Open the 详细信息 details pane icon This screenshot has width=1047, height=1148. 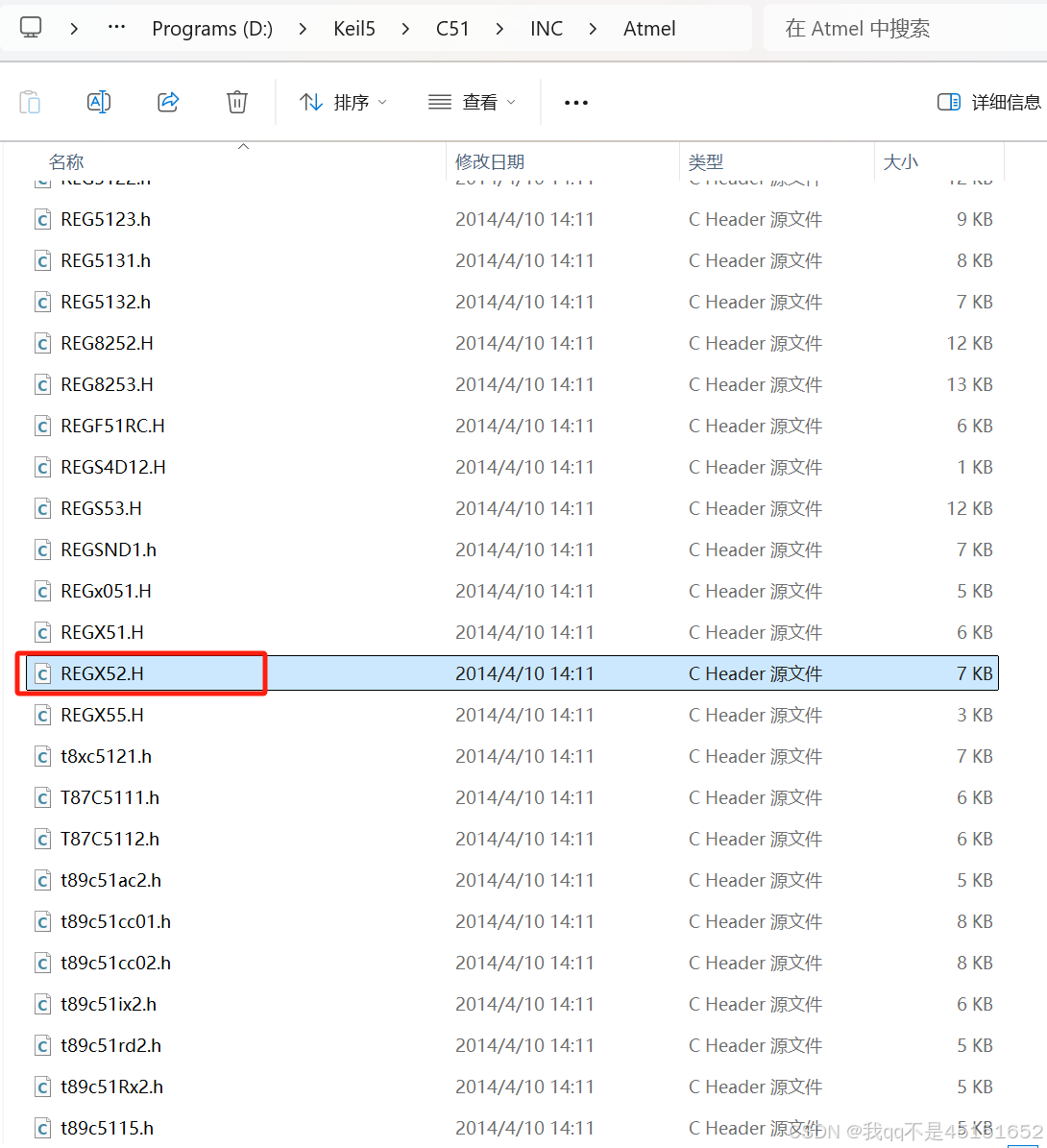(948, 101)
